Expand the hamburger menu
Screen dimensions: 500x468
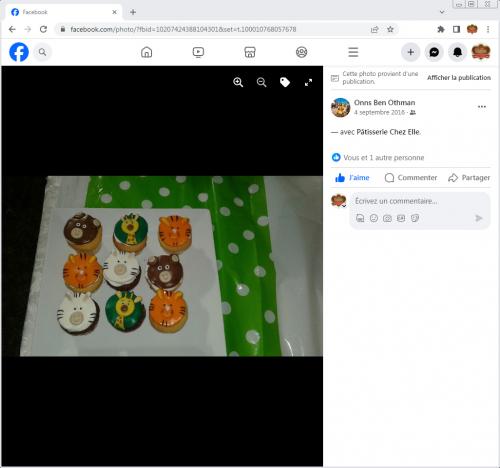[353, 52]
